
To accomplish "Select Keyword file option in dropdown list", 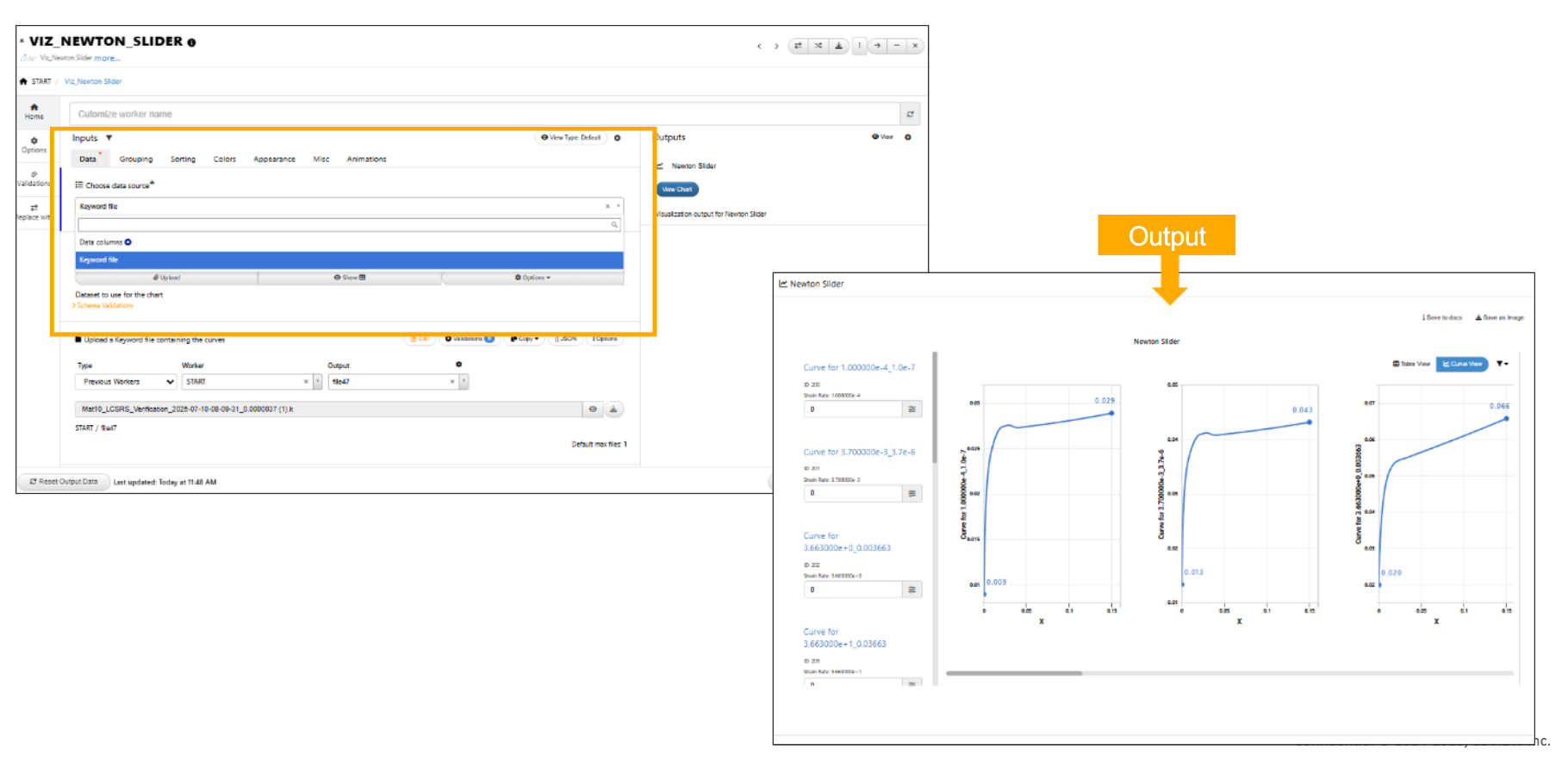I will (x=349, y=259).
